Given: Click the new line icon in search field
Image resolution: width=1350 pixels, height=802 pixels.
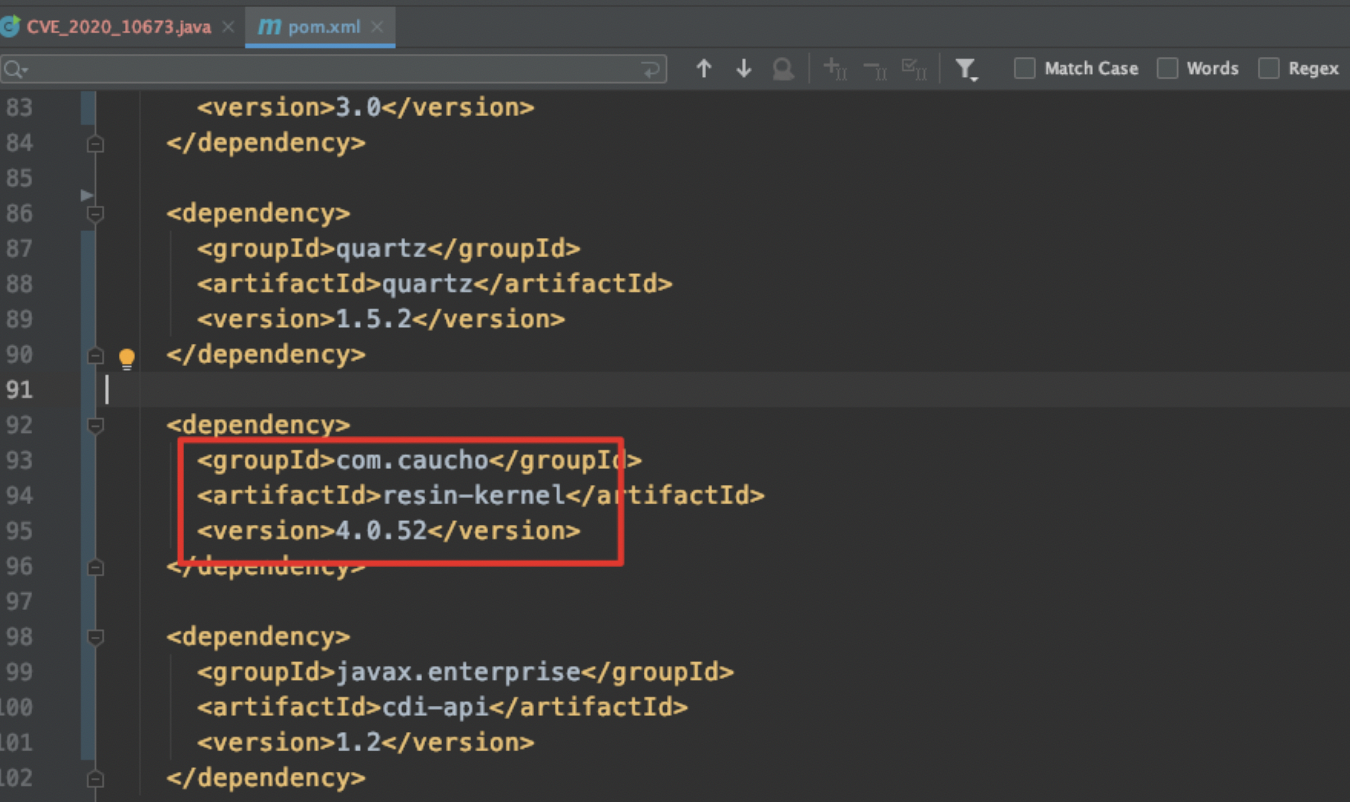Looking at the screenshot, I should tap(651, 69).
